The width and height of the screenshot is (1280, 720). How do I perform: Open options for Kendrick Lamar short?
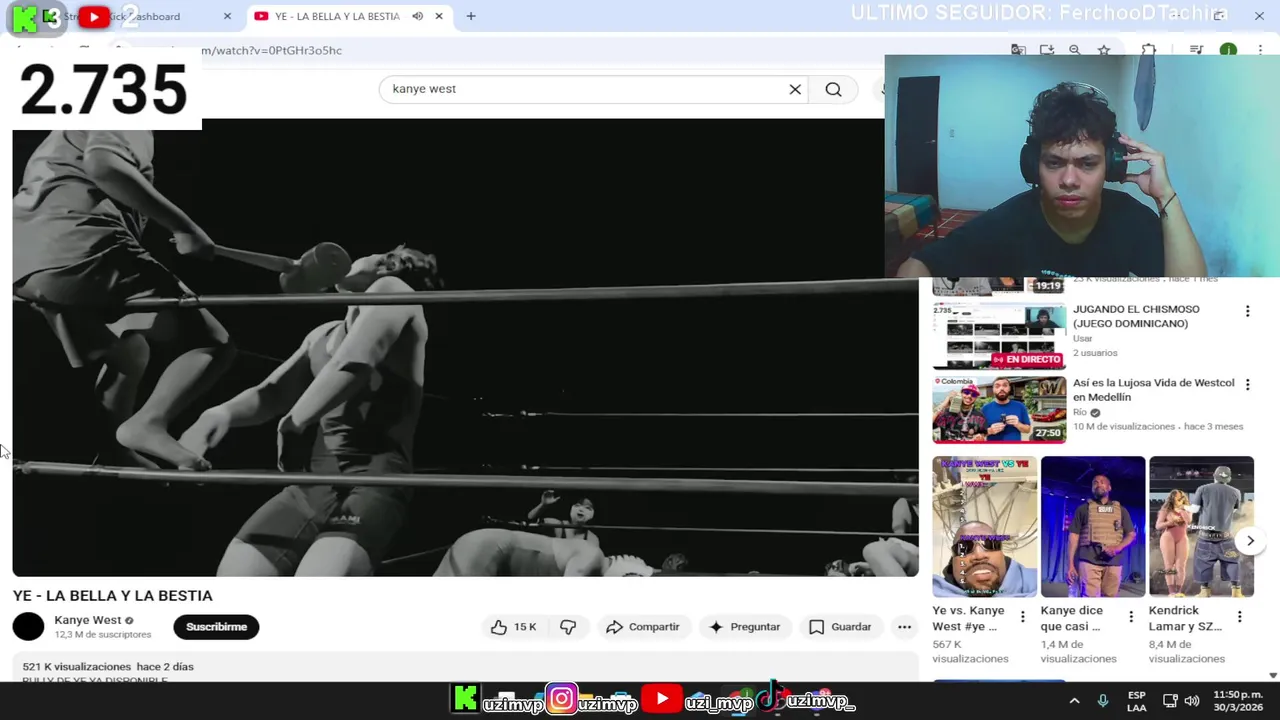click(1239, 617)
